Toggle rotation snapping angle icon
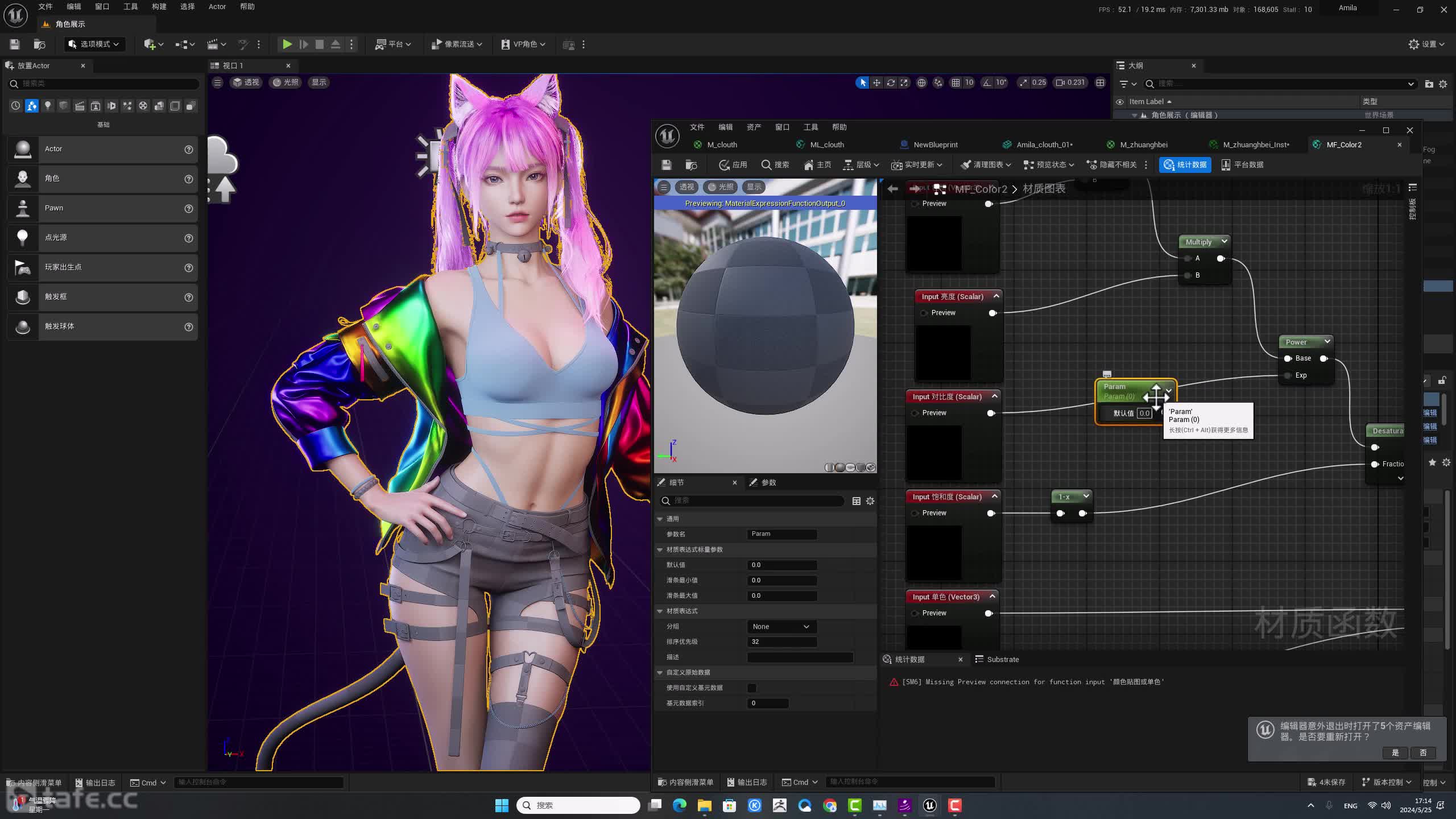 [987, 82]
